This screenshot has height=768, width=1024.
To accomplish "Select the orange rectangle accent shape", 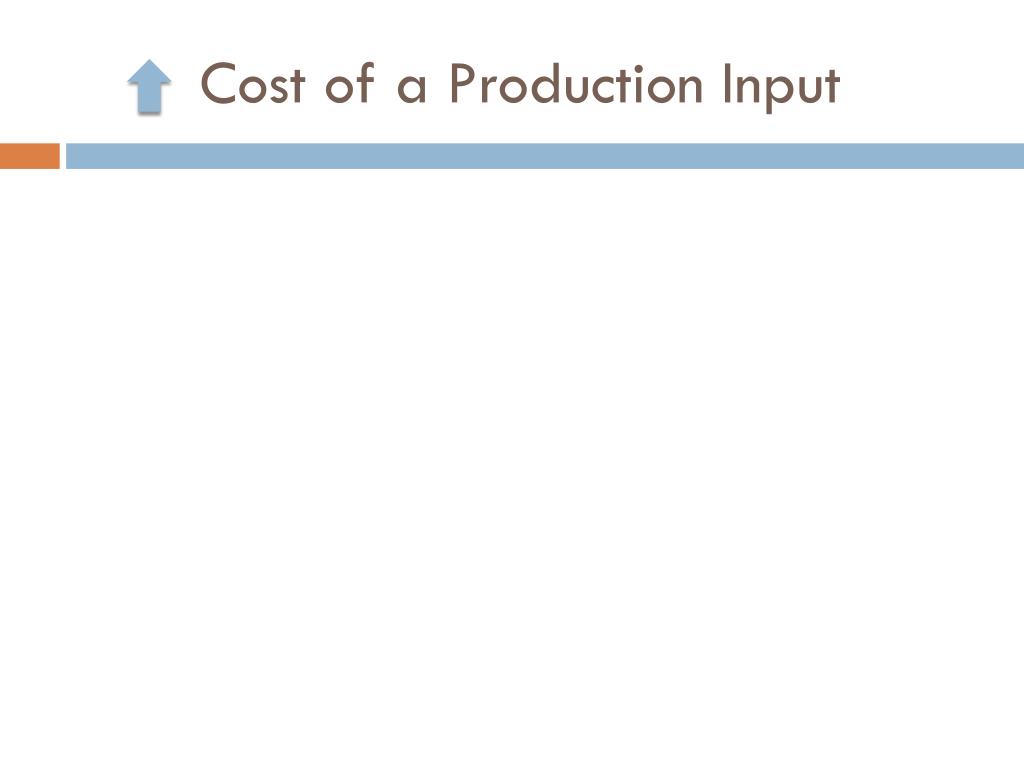I will coord(29,156).
